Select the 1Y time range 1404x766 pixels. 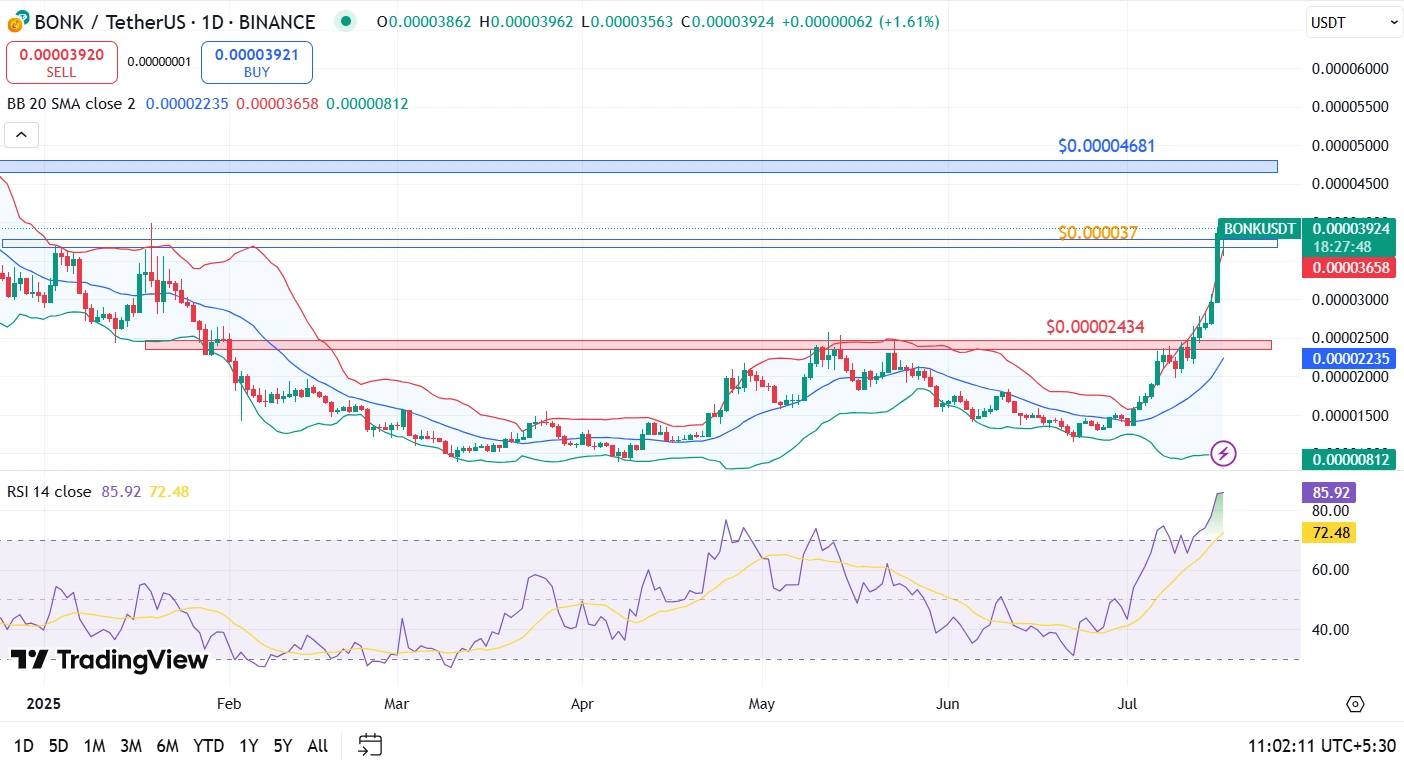pos(249,745)
